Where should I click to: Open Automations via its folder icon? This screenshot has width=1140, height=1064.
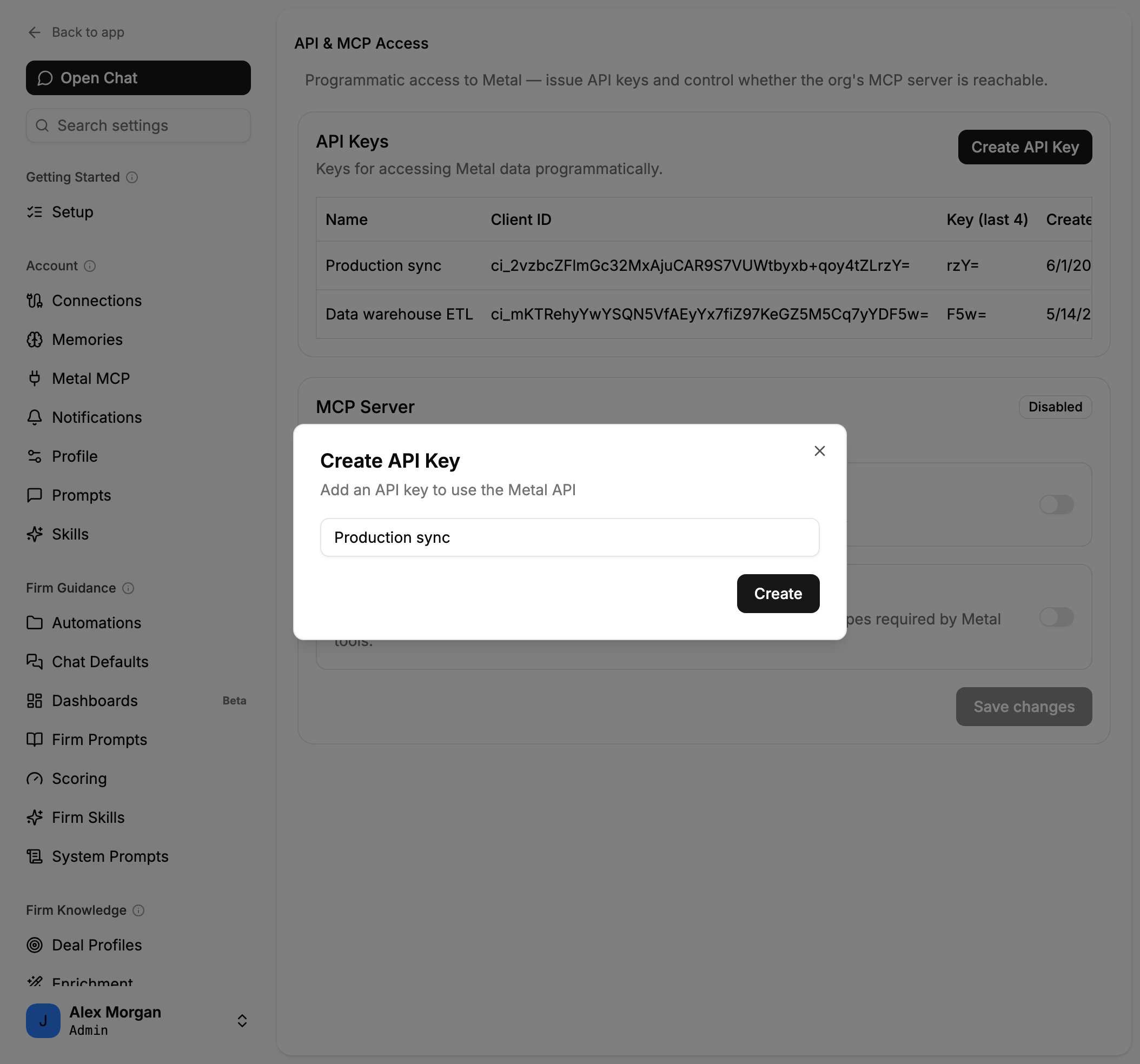pos(35,623)
